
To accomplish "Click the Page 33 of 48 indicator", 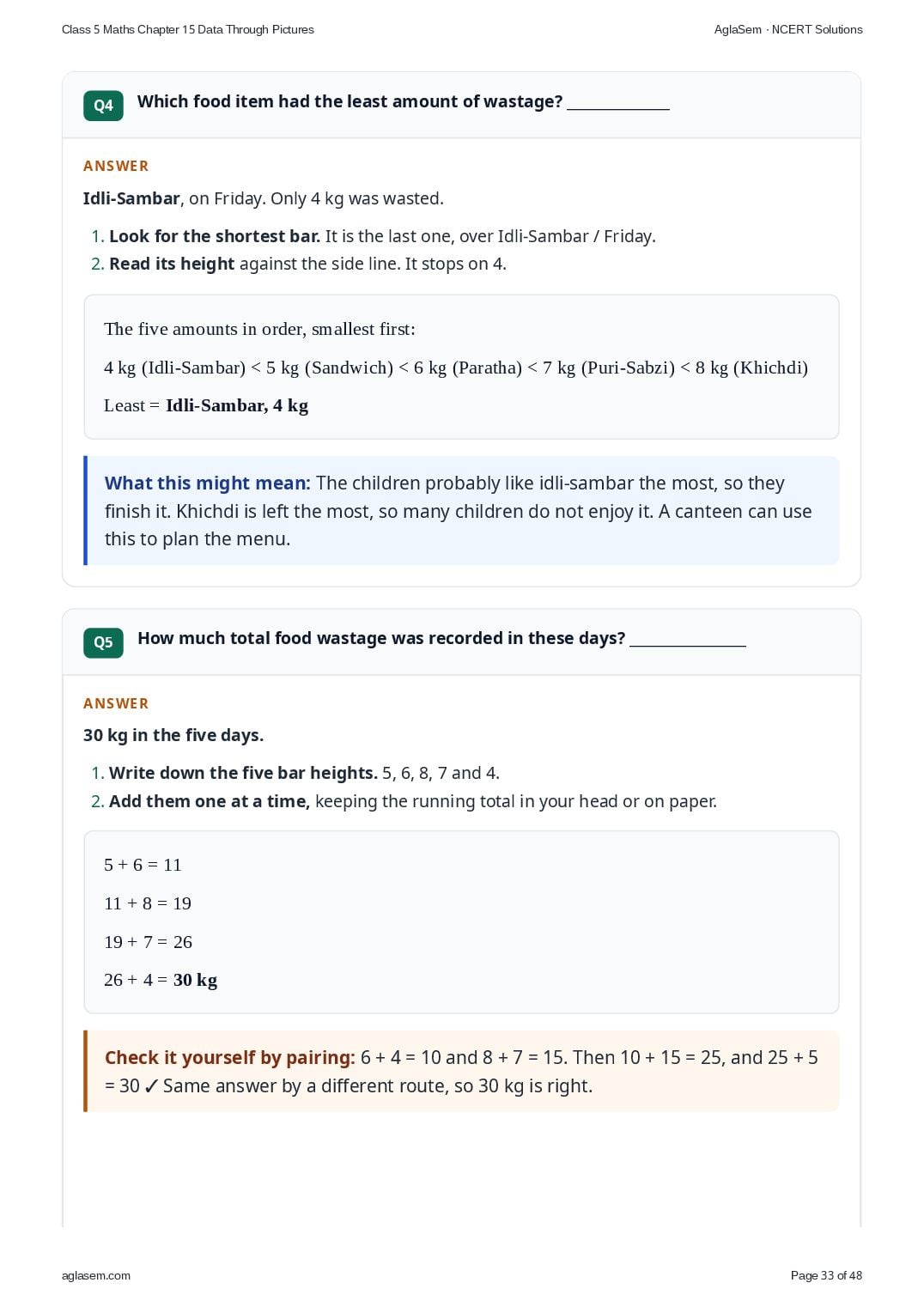I will [826, 1275].
